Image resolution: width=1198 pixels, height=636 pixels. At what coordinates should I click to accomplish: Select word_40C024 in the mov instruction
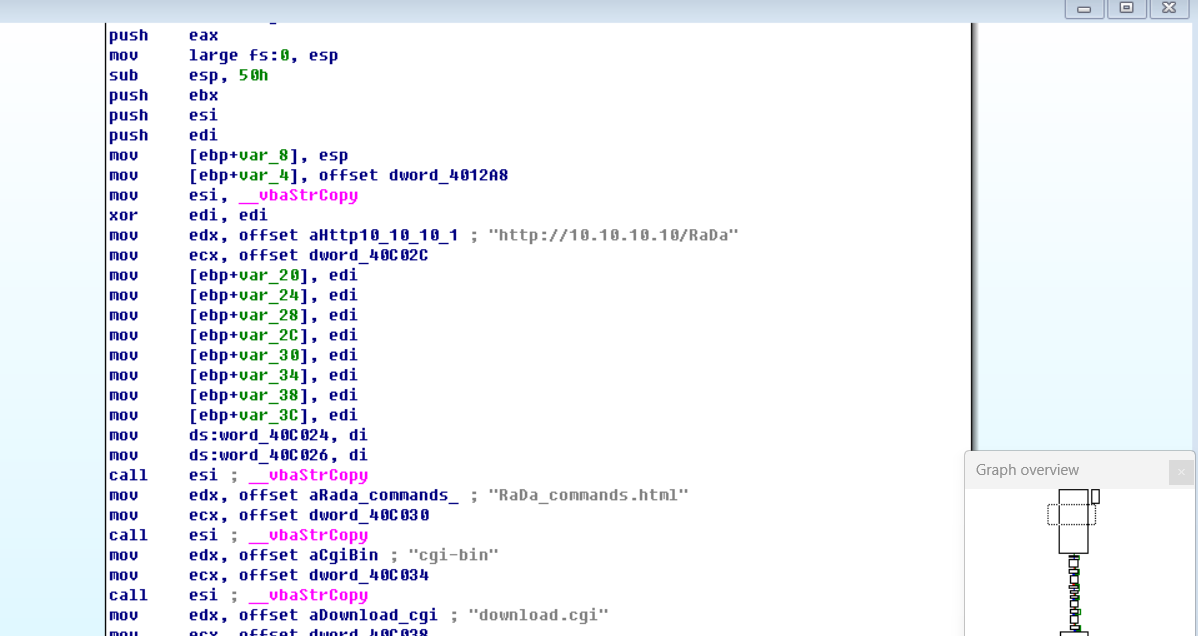[x=274, y=435]
